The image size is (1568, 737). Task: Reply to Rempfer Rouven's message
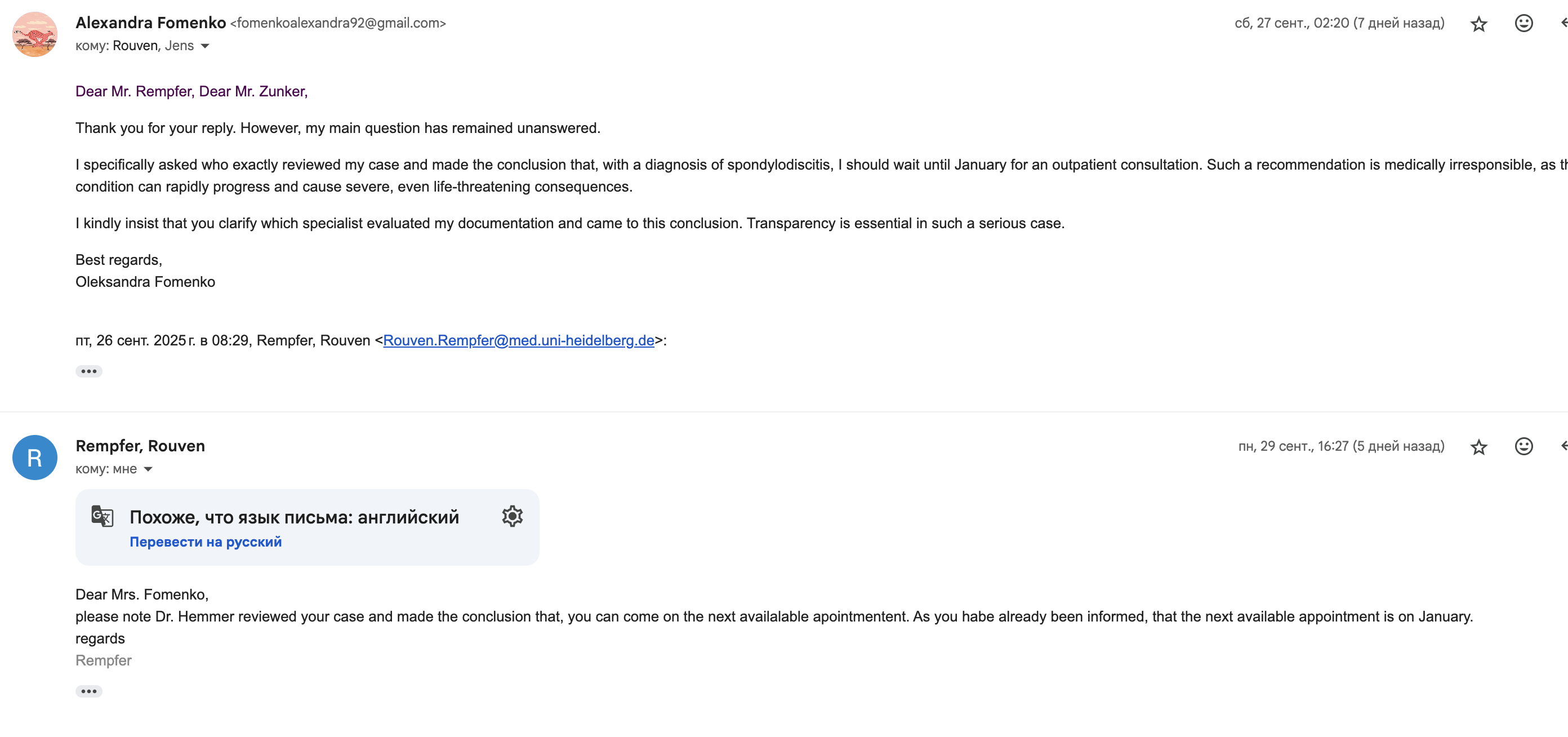(x=1563, y=446)
